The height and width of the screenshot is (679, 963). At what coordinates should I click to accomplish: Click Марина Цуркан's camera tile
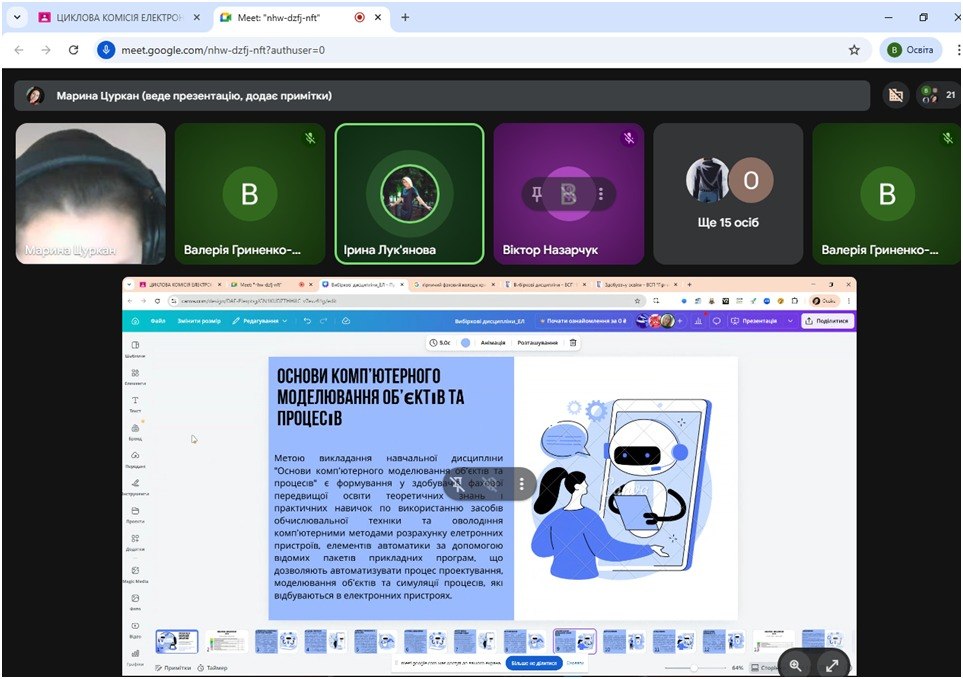tap(91, 193)
